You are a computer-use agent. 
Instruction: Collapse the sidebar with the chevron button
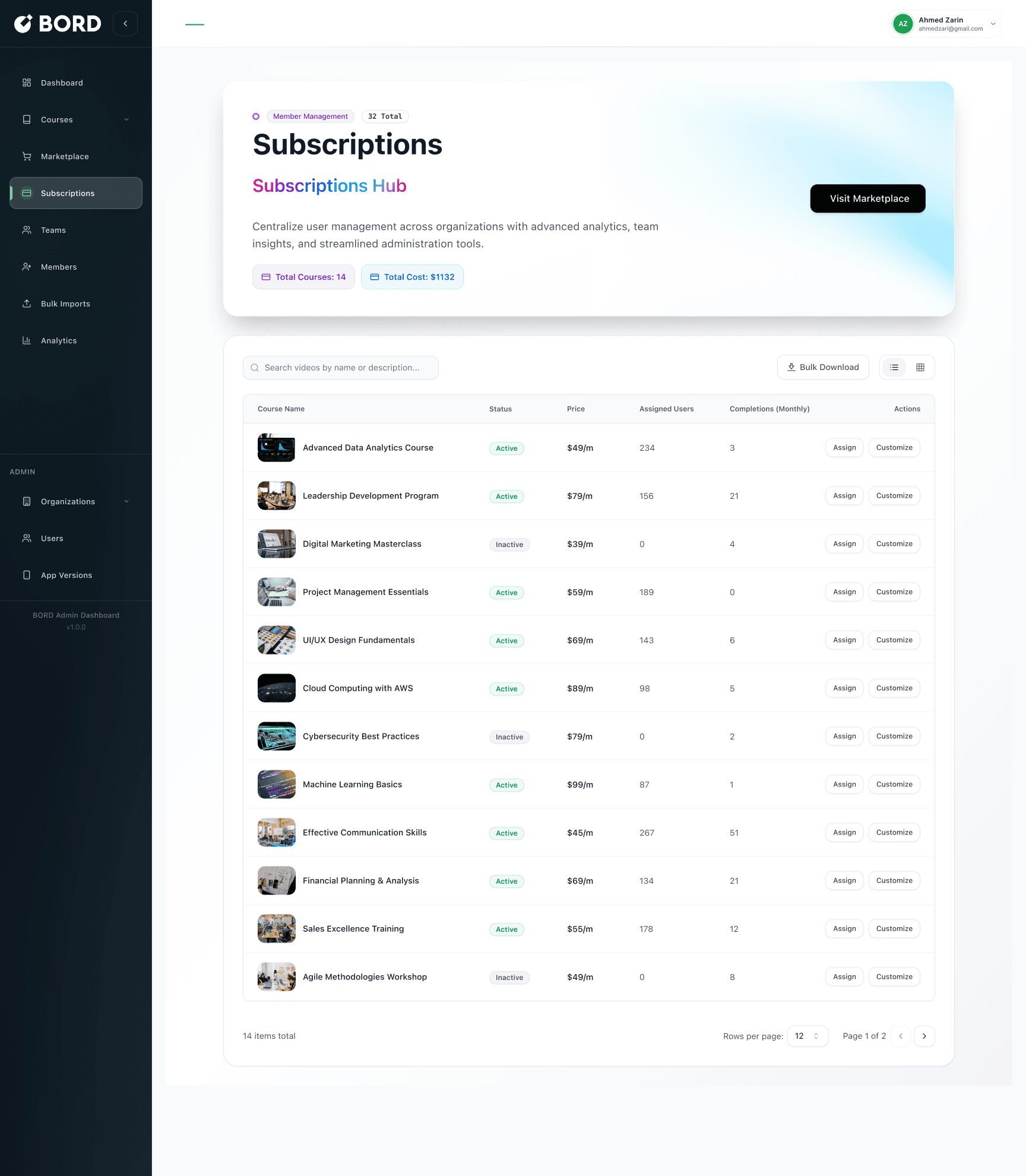click(x=125, y=24)
